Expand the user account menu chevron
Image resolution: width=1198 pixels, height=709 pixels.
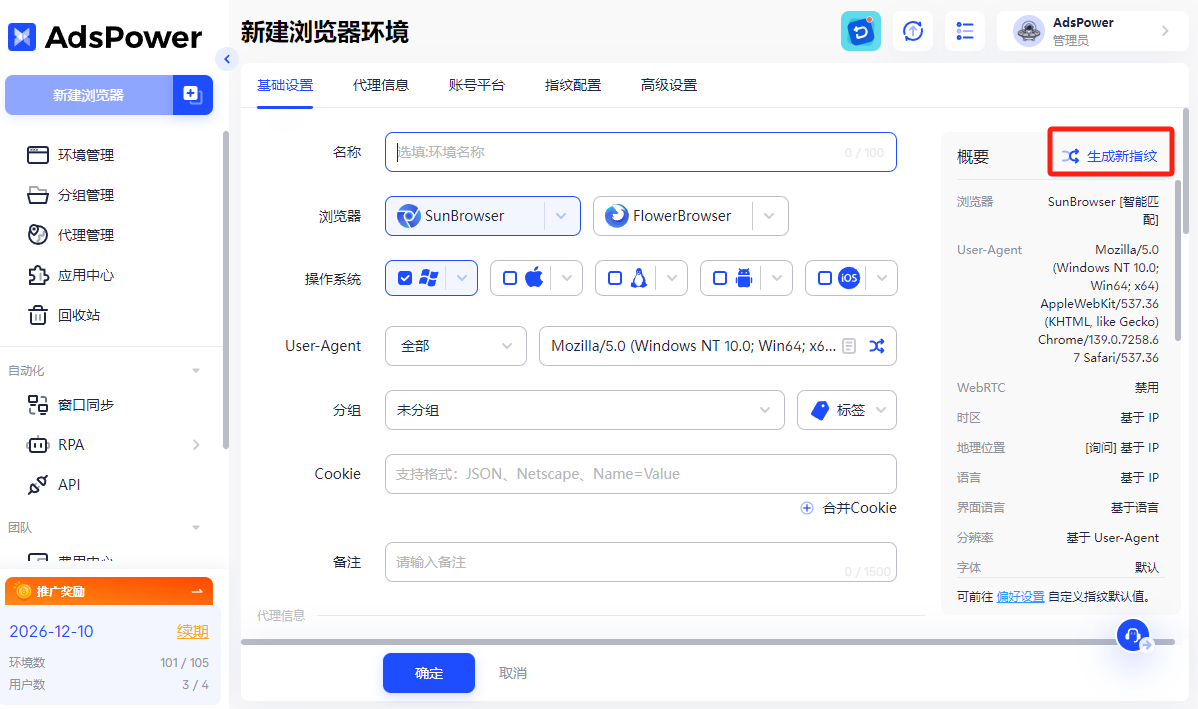[1165, 31]
